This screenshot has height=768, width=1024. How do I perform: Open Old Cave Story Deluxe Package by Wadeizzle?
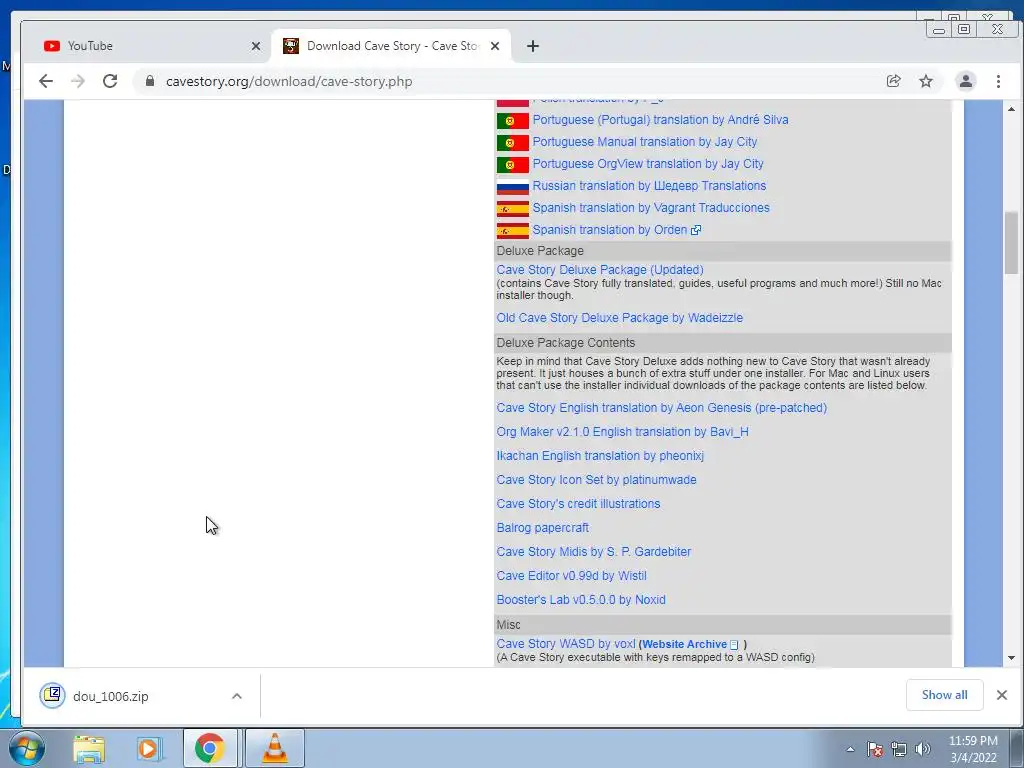point(620,318)
